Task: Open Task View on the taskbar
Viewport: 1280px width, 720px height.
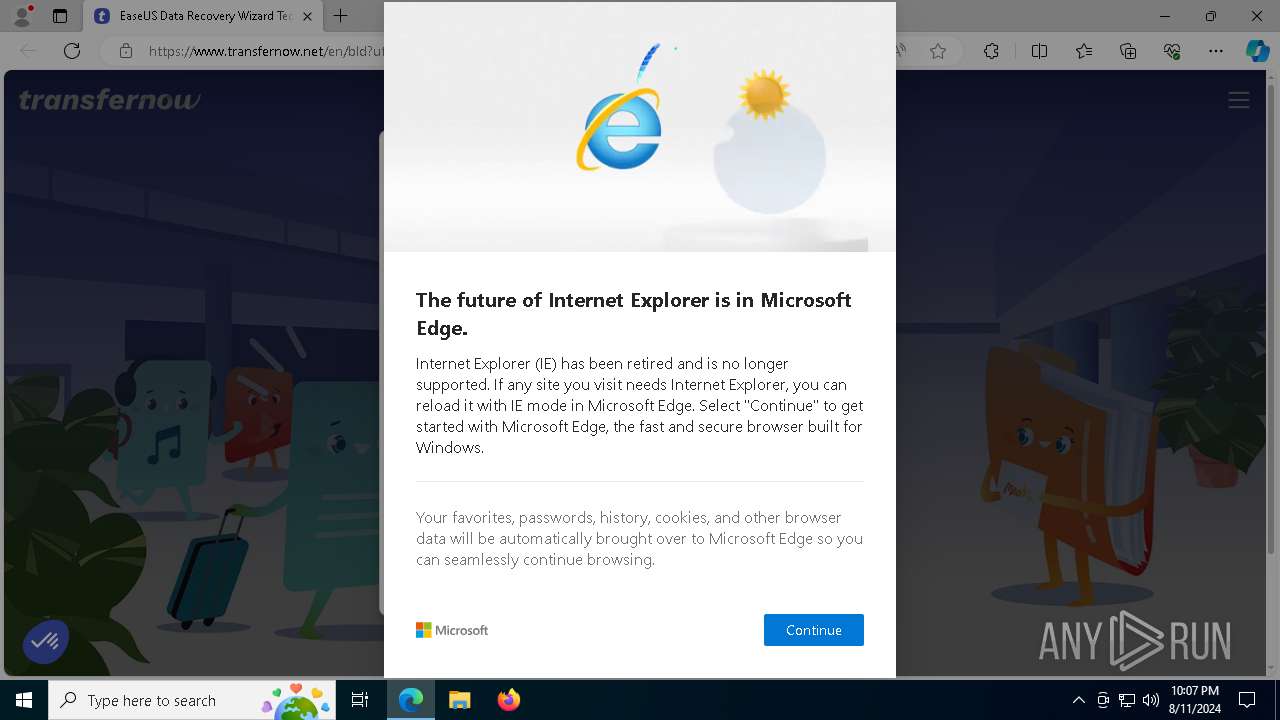Action: tap(360, 700)
